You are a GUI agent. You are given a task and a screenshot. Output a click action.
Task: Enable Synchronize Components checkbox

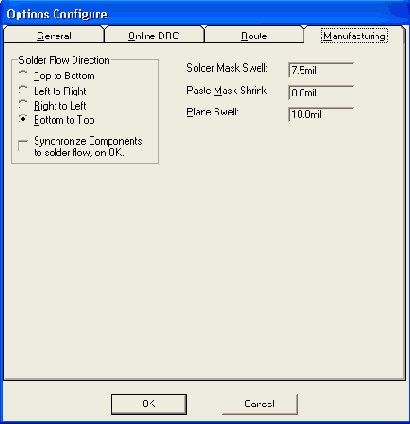pyautogui.click(x=23, y=145)
